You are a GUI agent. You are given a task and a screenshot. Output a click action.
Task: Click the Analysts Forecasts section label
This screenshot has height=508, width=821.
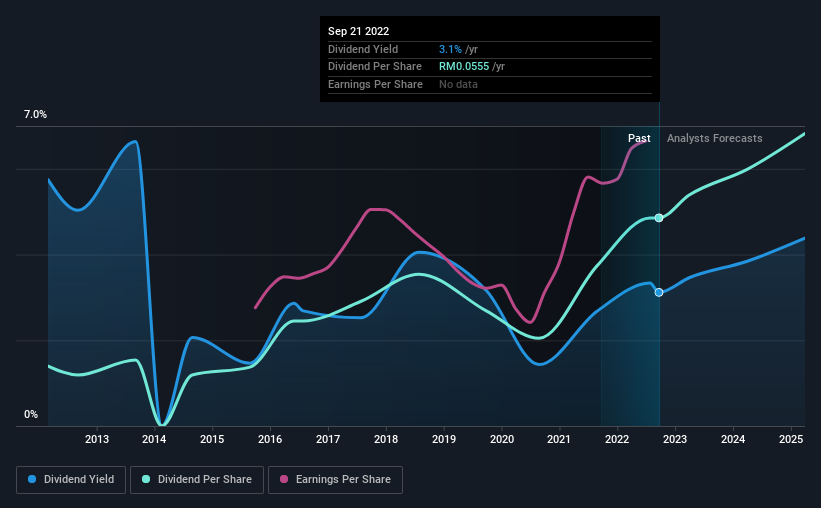click(x=715, y=138)
